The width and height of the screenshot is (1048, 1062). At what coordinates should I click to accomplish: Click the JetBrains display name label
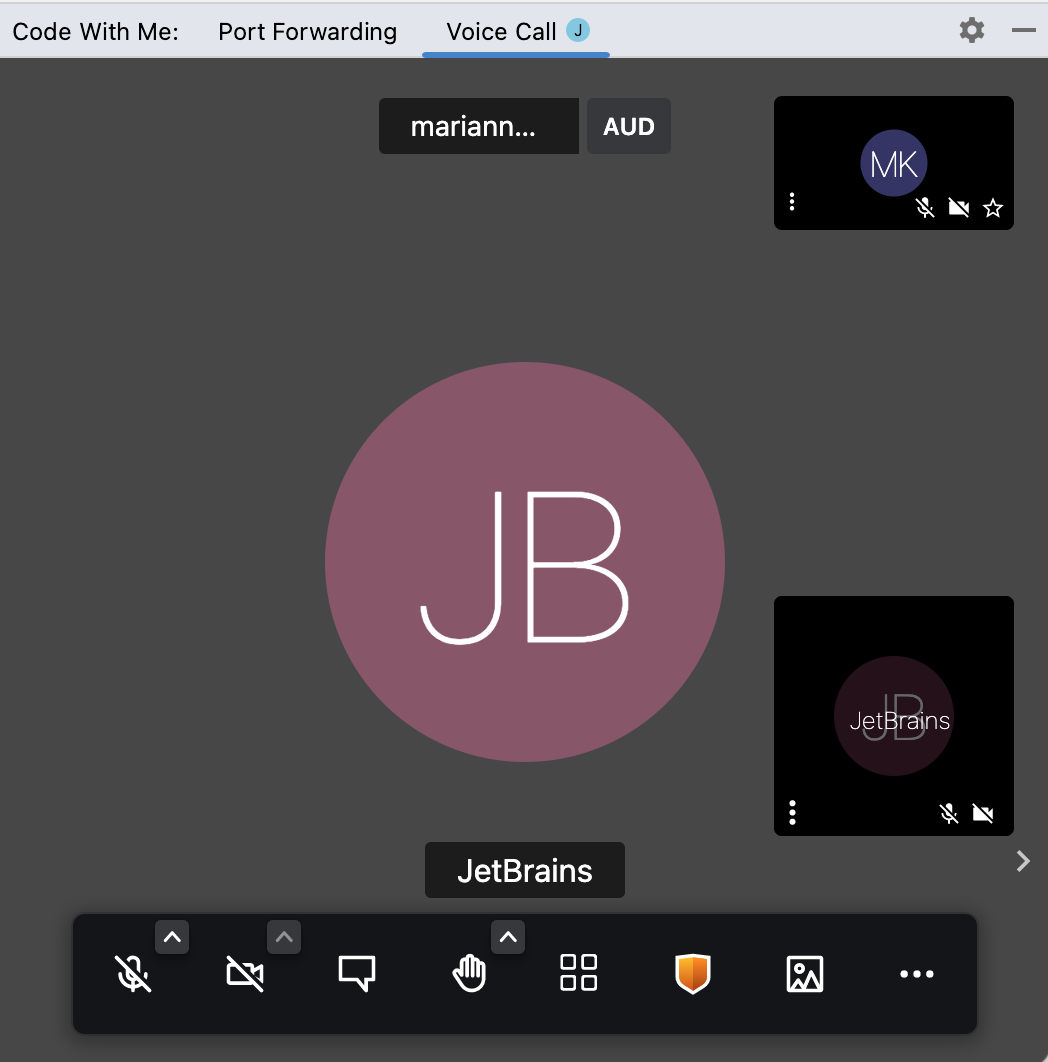click(525, 870)
